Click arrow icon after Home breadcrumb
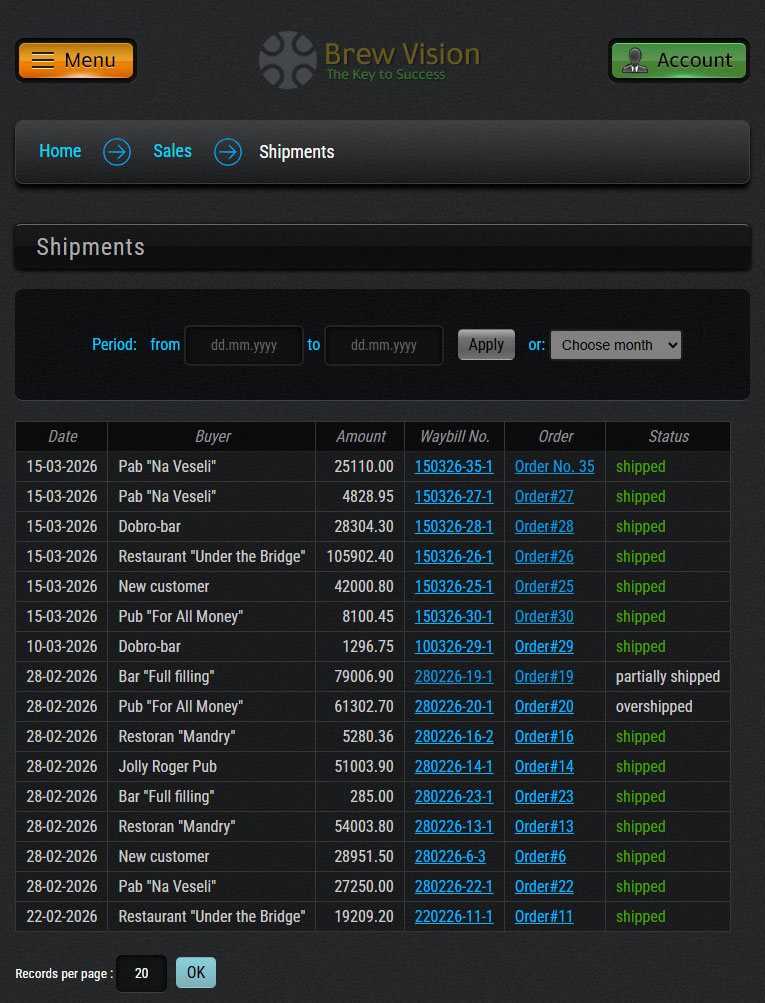Viewport: 765px width, 1003px height. tap(117, 152)
